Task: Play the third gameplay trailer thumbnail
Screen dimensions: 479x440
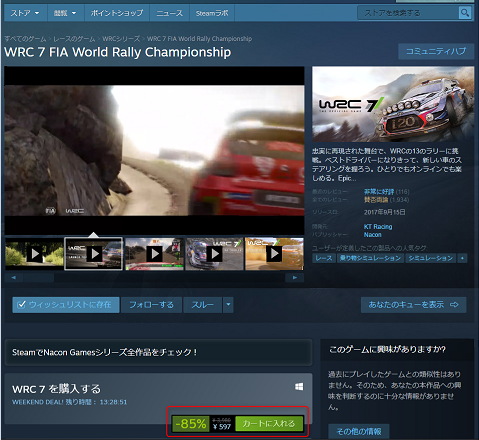Action: 154,254
